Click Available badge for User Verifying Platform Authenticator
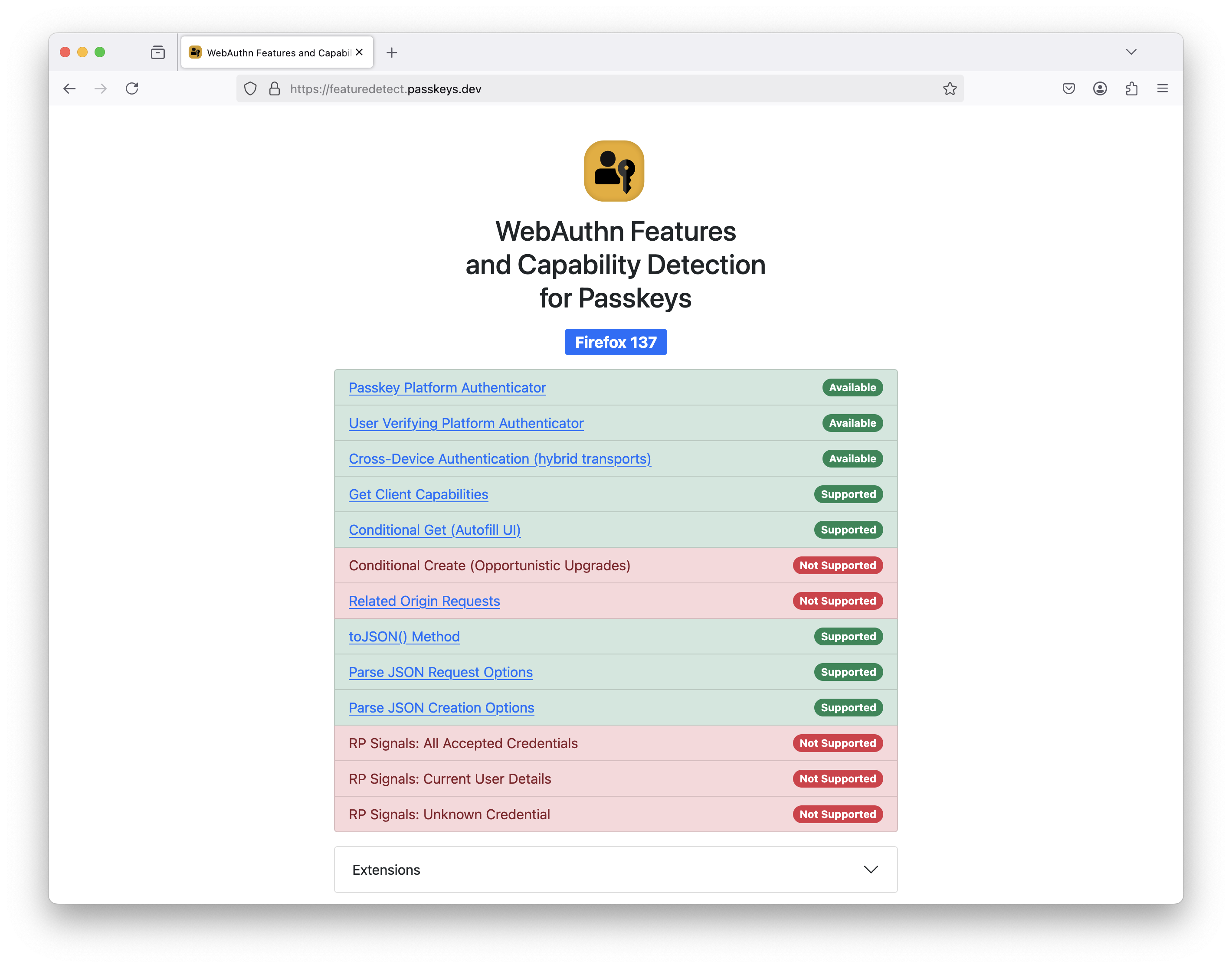The width and height of the screenshot is (1232, 968). point(852,423)
